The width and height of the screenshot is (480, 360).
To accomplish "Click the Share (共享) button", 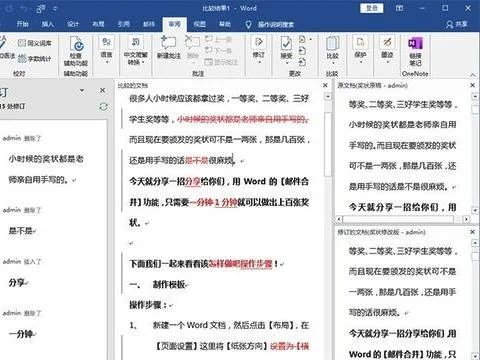I will point(457,24).
